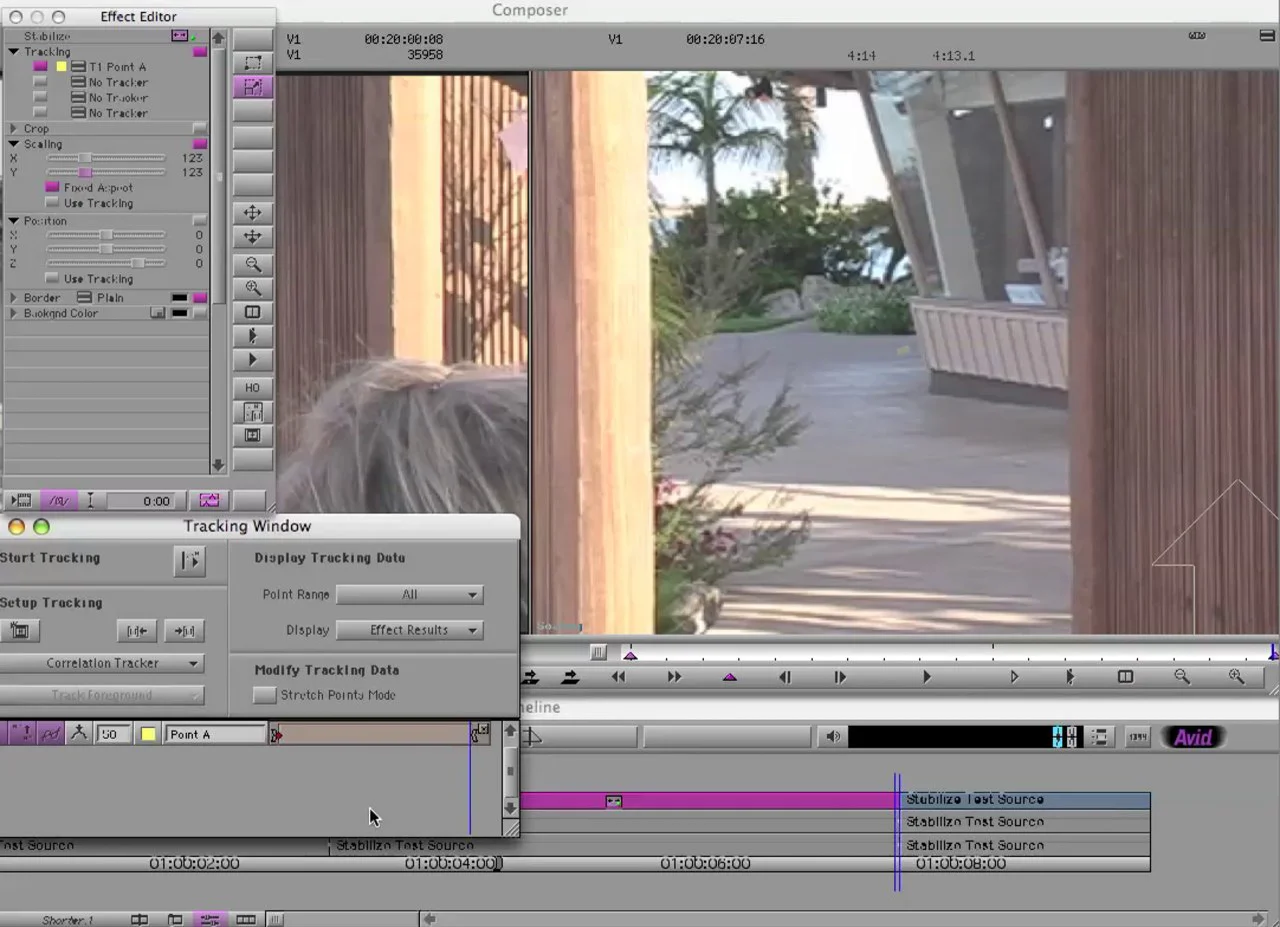
Task: Click the dual split icon in Composer toolbar
Action: tap(1125, 677)
